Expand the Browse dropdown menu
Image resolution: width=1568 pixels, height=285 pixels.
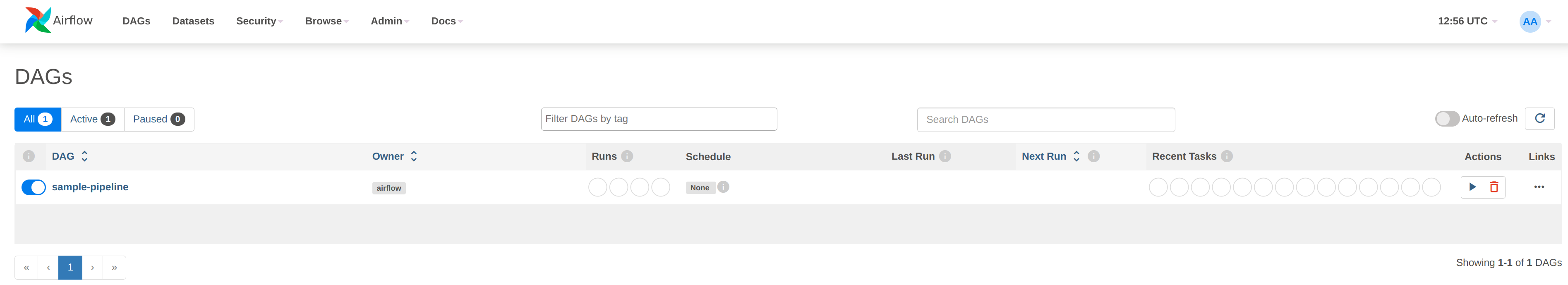click(x=326, y=22)
